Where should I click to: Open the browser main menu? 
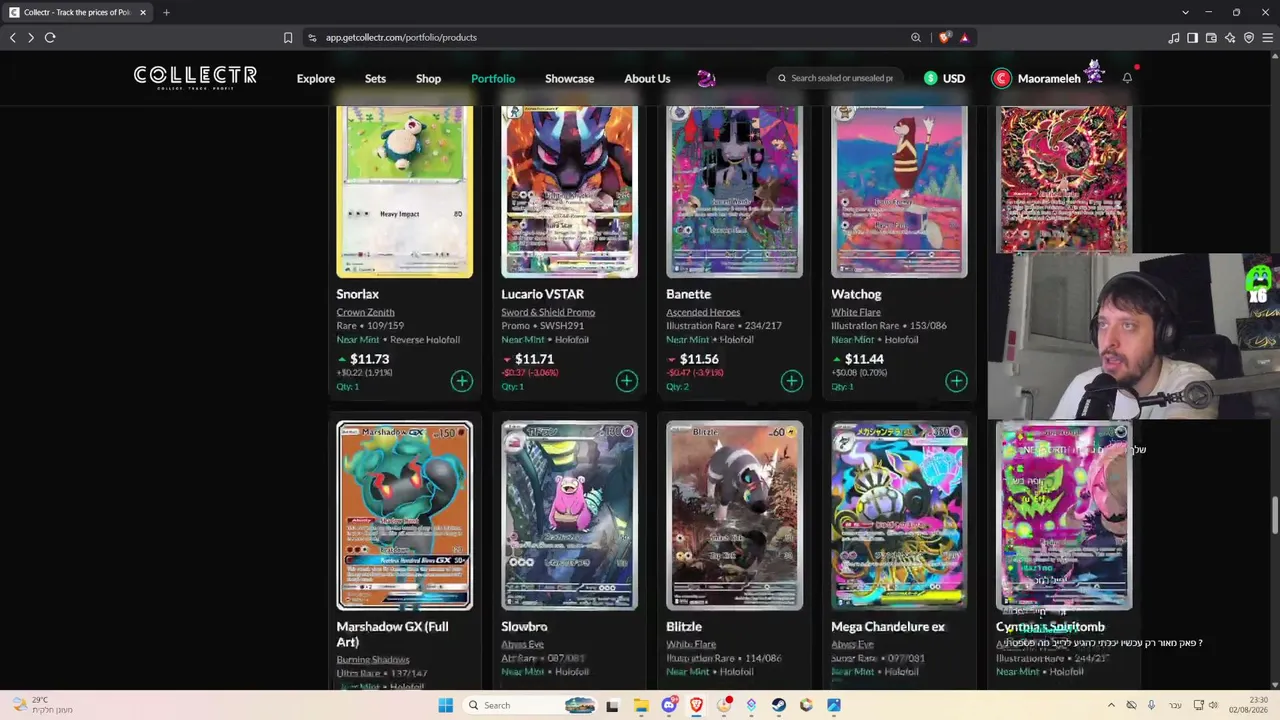tap(1268, 37)
